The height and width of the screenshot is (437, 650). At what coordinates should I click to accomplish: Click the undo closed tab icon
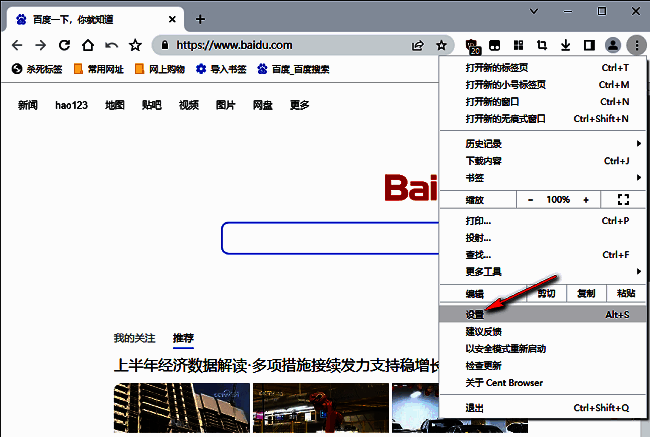click(x=111, y=45)
